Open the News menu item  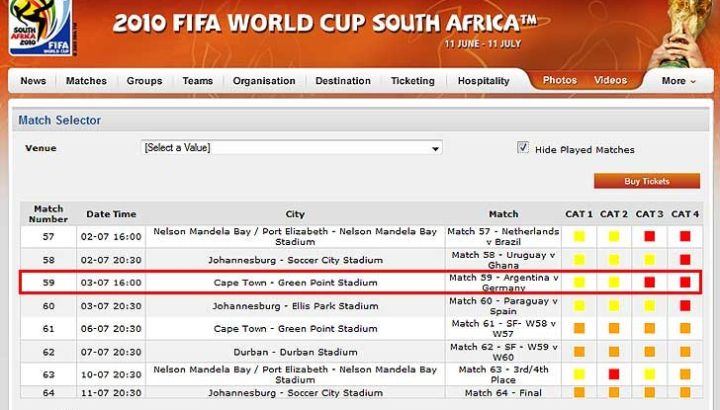[33, 81]
